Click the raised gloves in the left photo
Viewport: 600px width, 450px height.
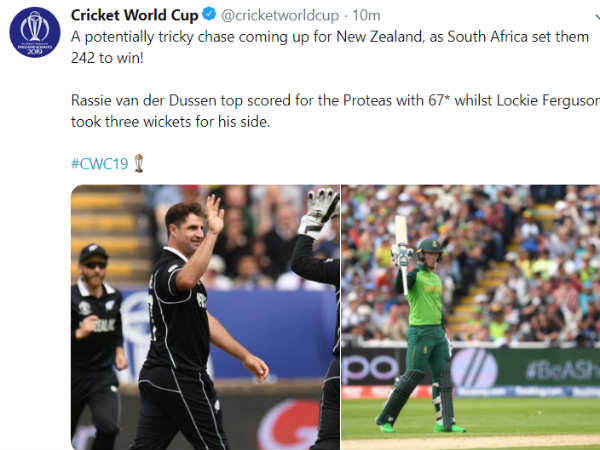(320, 212)
